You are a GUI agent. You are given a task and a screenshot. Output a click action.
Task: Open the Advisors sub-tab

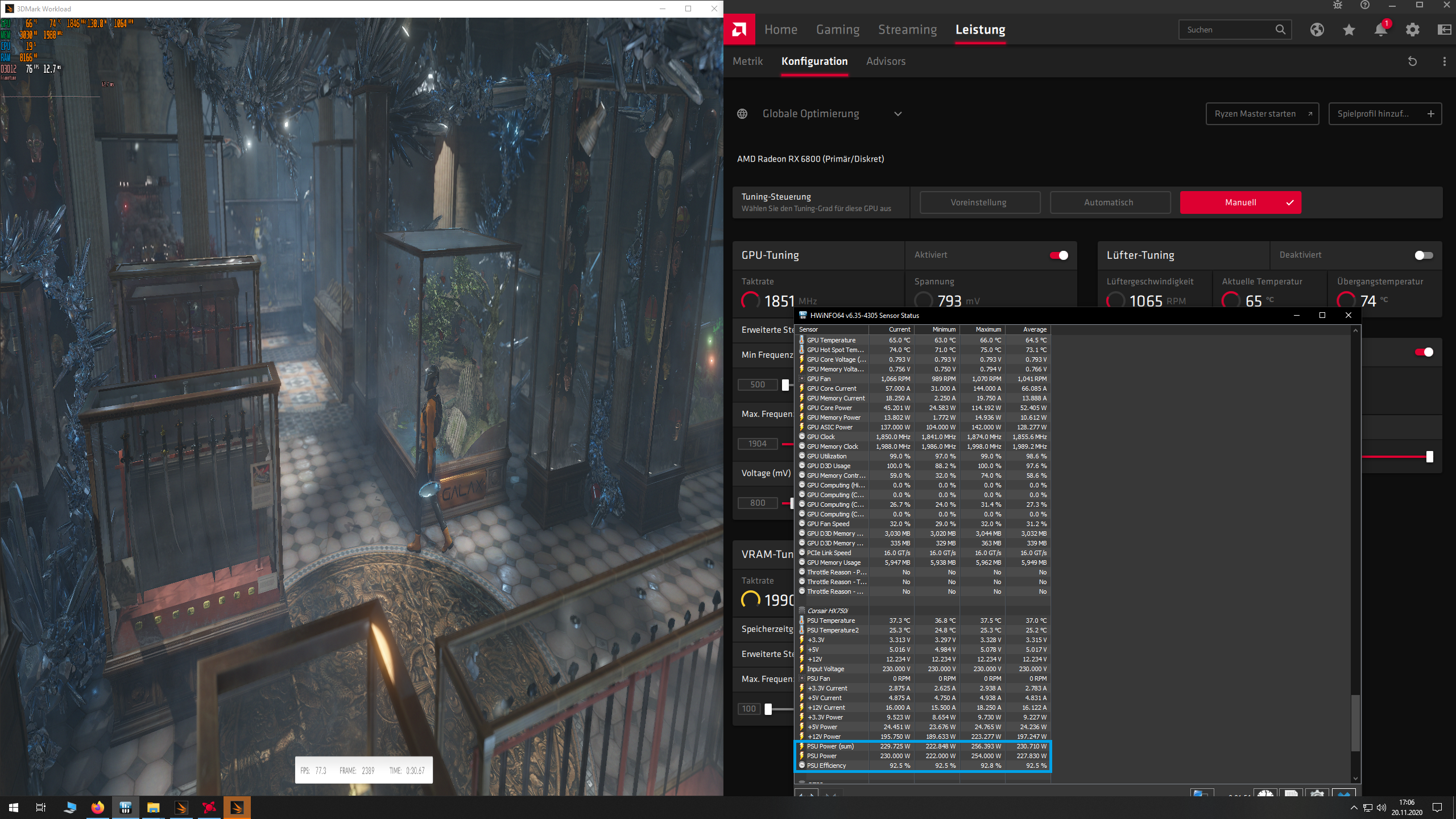(886, 61)
